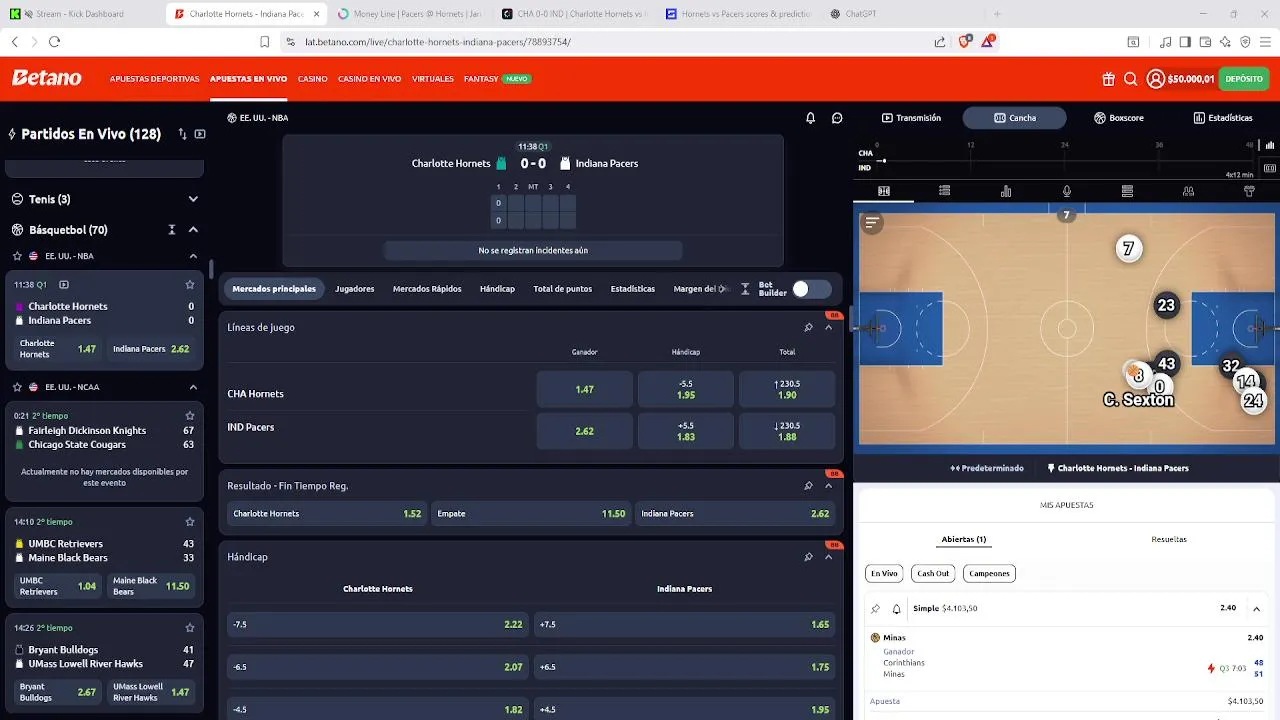Click the browser address bar URL

[437, 42]
